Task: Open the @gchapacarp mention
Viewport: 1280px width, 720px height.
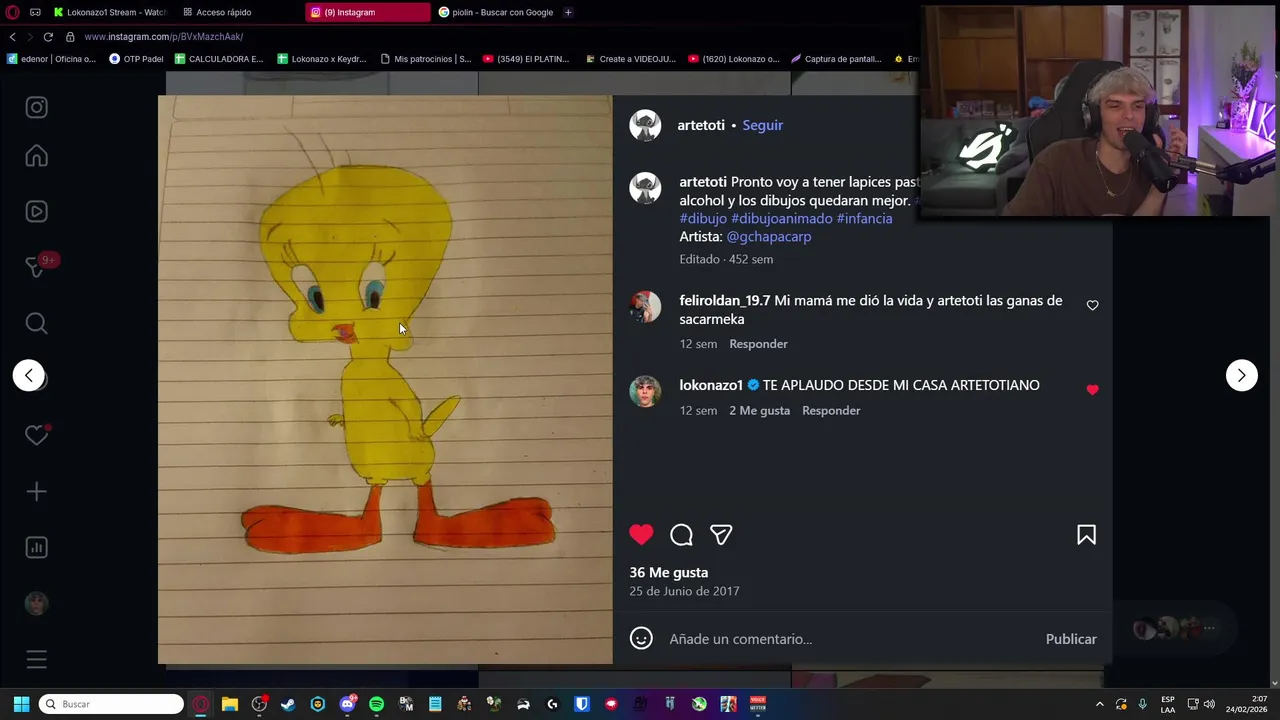Action: click(x=769, y=237)
